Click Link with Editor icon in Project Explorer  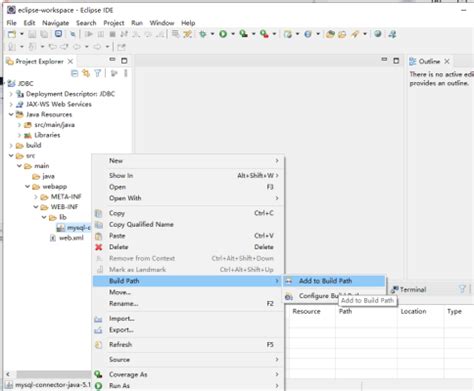click(86, 73)
